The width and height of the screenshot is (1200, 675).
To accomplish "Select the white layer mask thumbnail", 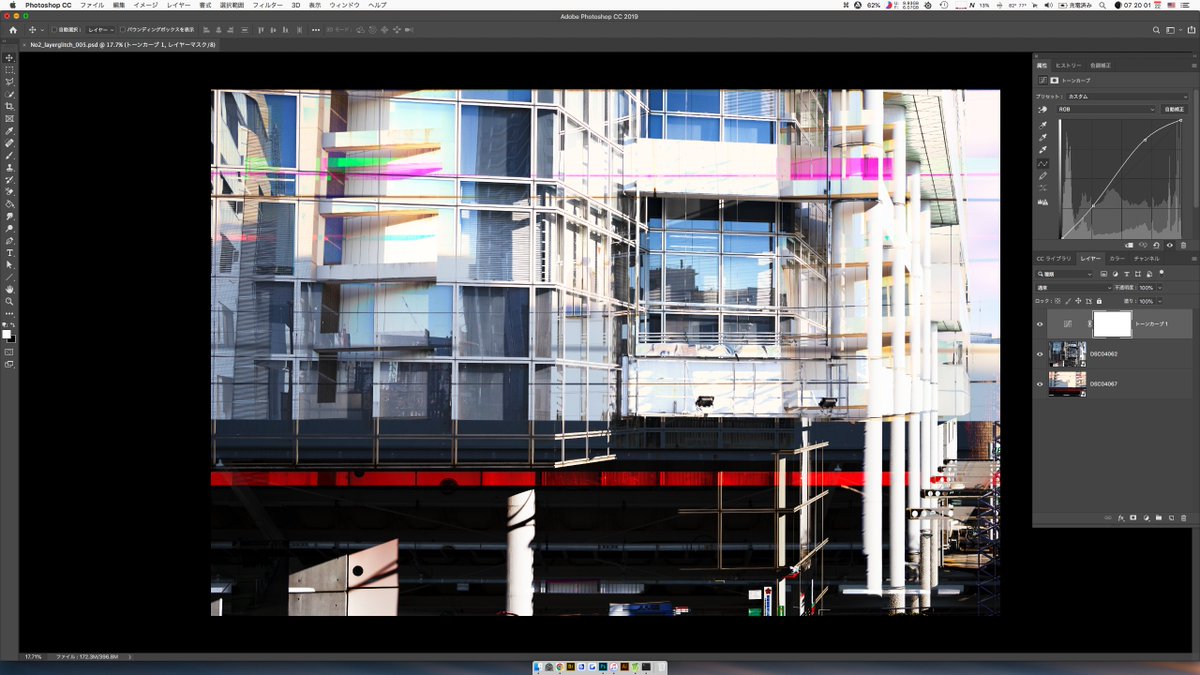I will click(1113, 324).
